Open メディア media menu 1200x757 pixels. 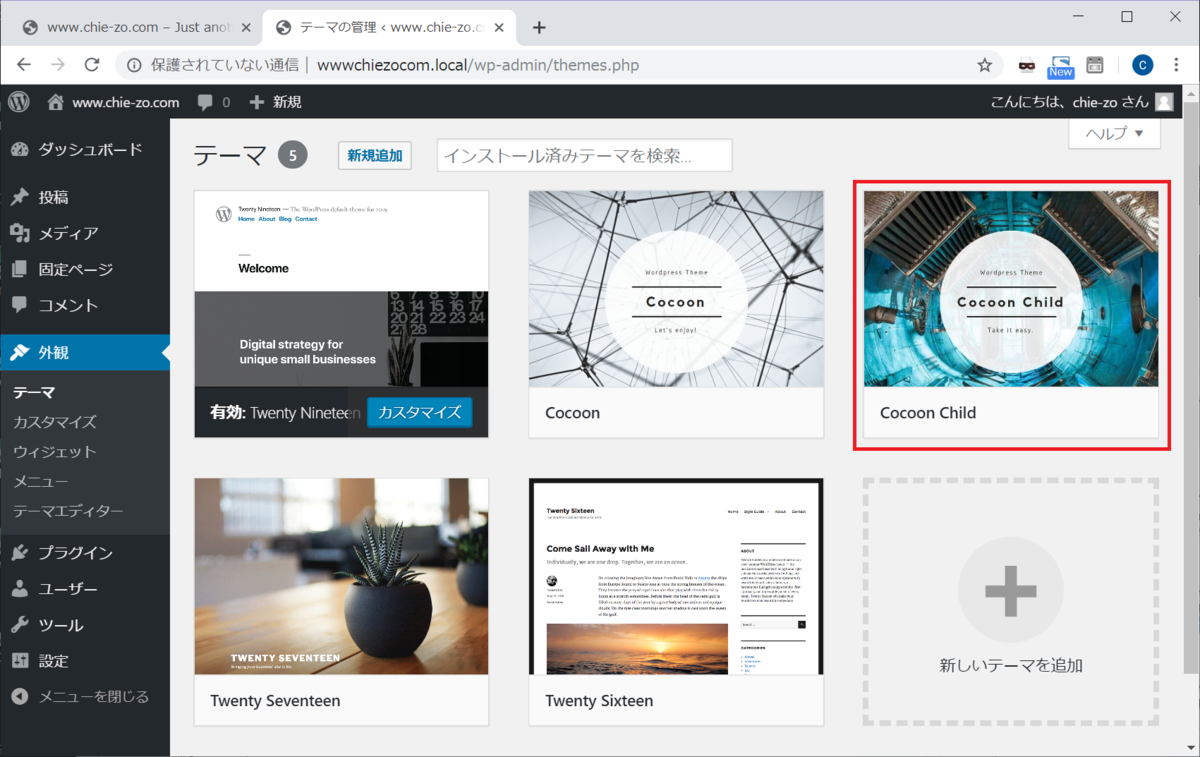[x=85, y=234]
